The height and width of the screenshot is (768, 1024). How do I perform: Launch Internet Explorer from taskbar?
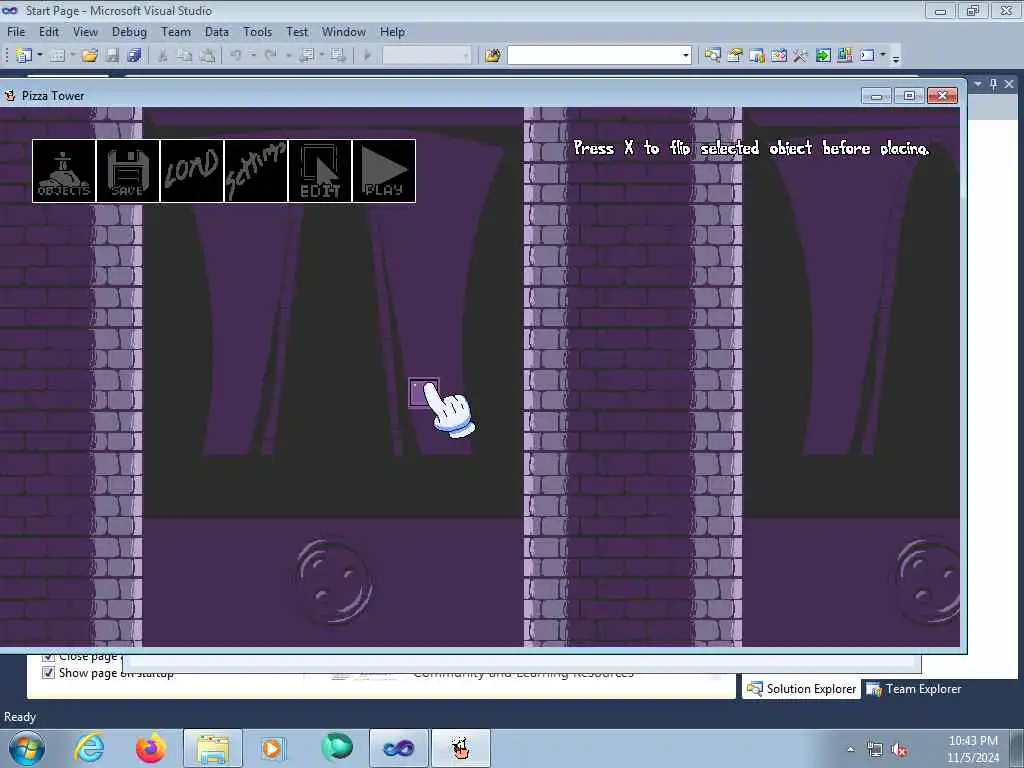[x=89, y=748]
